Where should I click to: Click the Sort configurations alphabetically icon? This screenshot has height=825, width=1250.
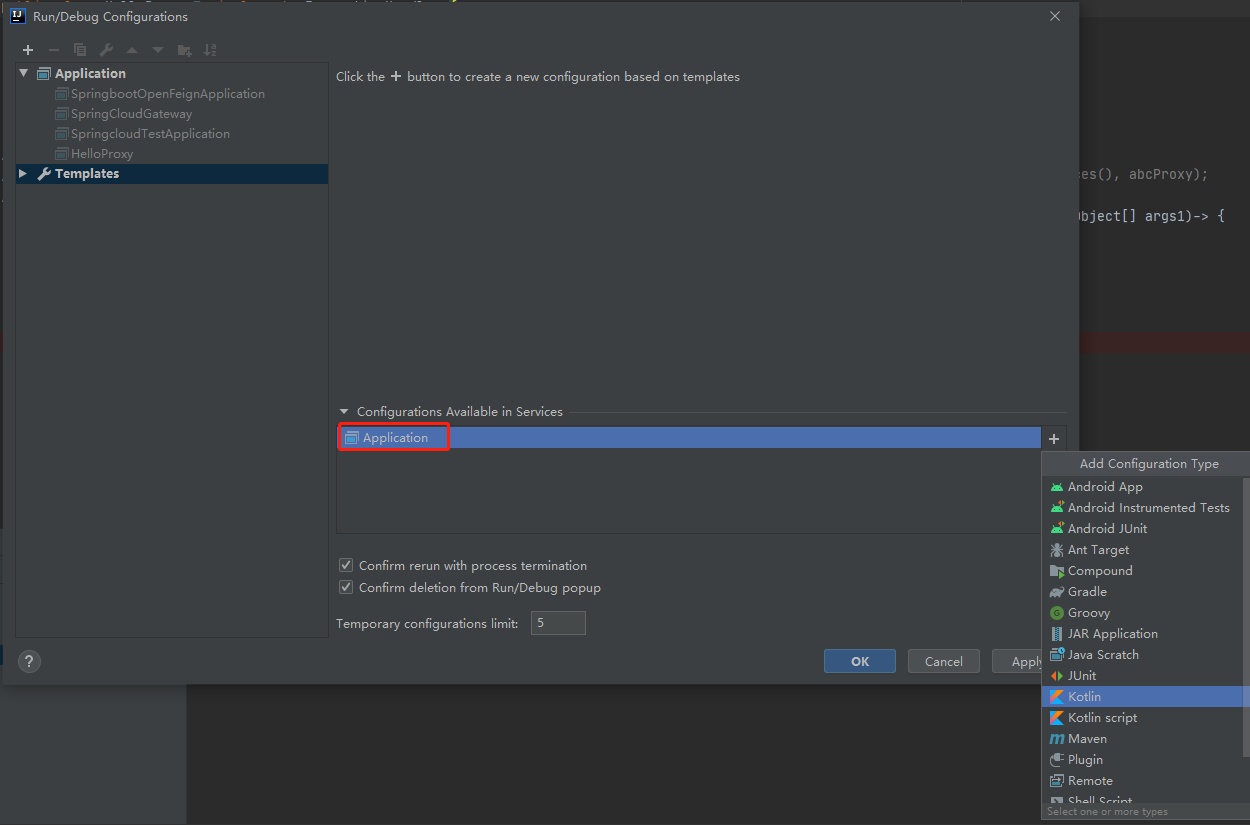click(210, 50)
